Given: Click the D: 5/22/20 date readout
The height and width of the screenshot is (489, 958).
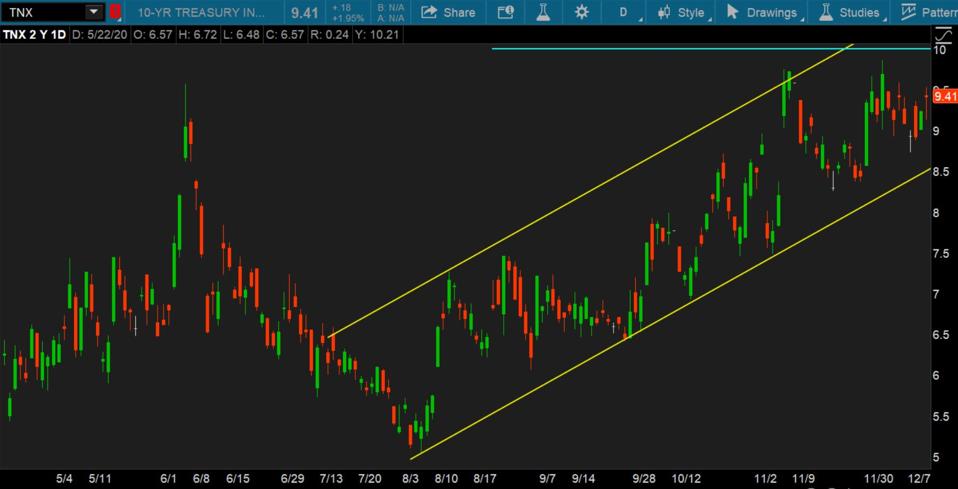Looking at the screenshot, I should pos(100,35).
